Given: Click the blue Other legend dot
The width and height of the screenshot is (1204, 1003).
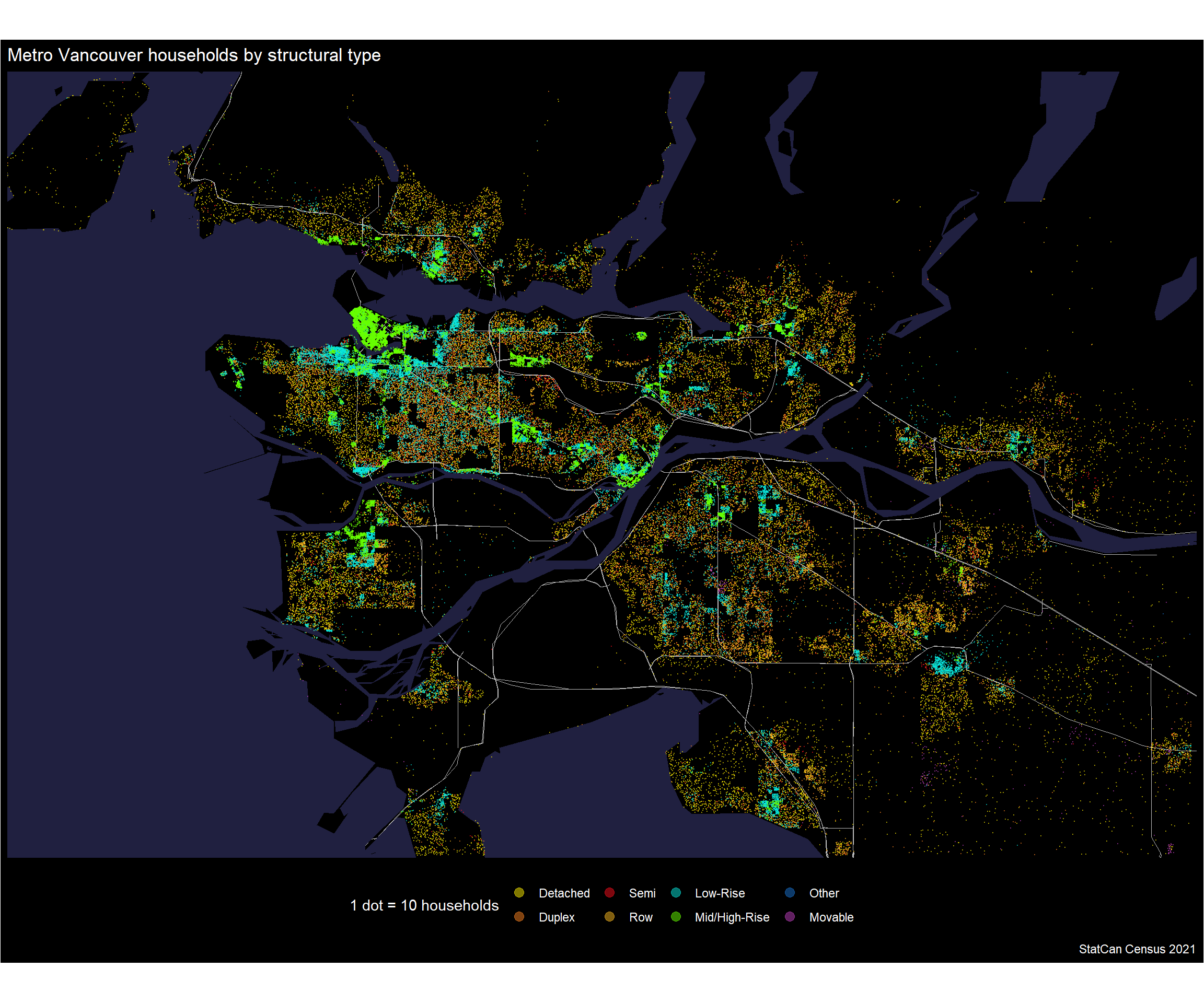Looking at the screenshot, I should pyautogui.click(x=790, y=892).
